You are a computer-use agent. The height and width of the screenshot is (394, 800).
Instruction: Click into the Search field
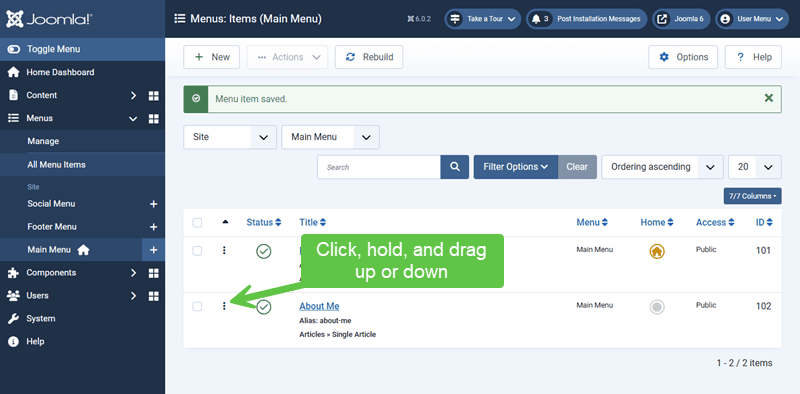click(379, 167)
